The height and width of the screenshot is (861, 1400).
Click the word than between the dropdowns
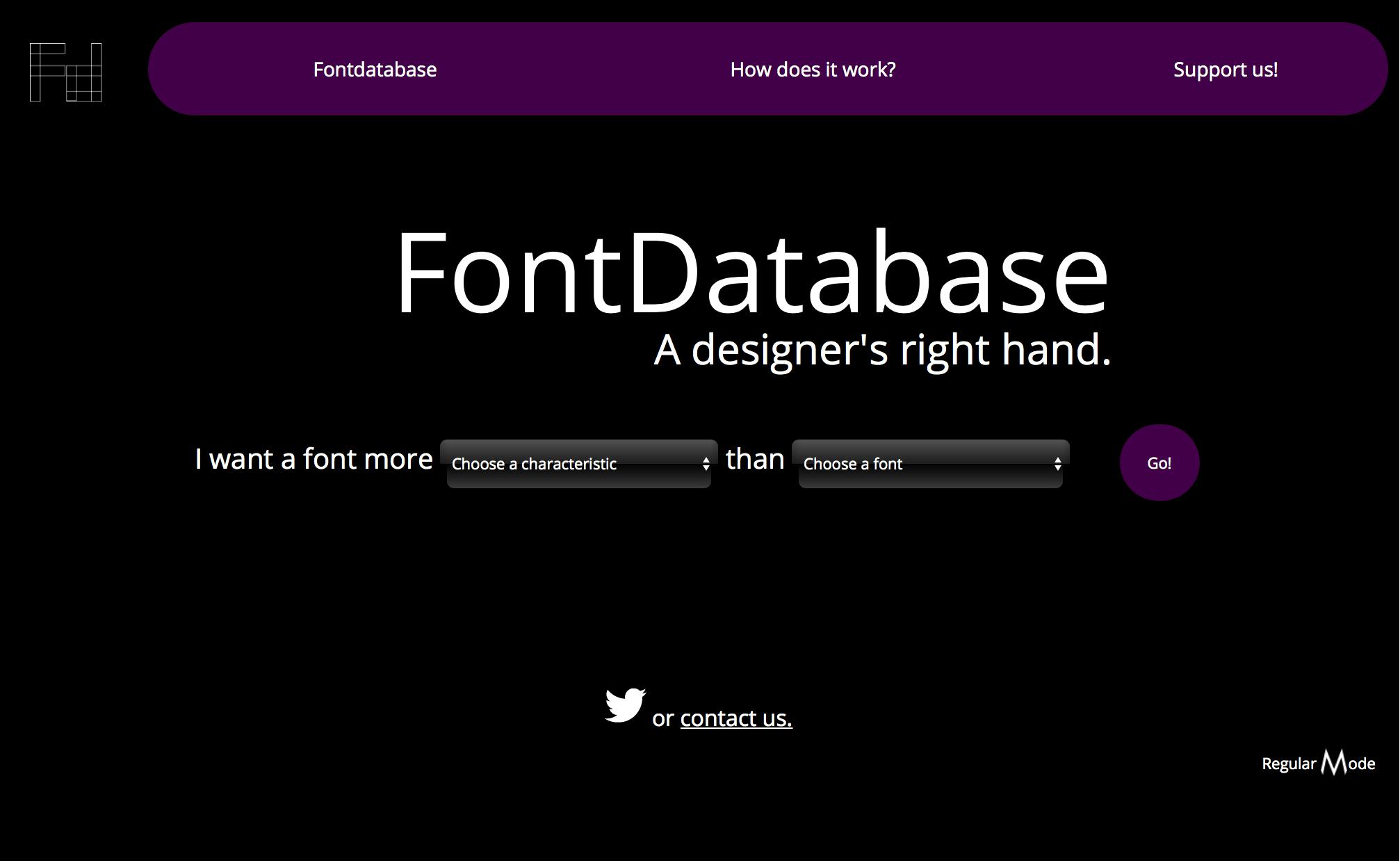tap(755, 459)
